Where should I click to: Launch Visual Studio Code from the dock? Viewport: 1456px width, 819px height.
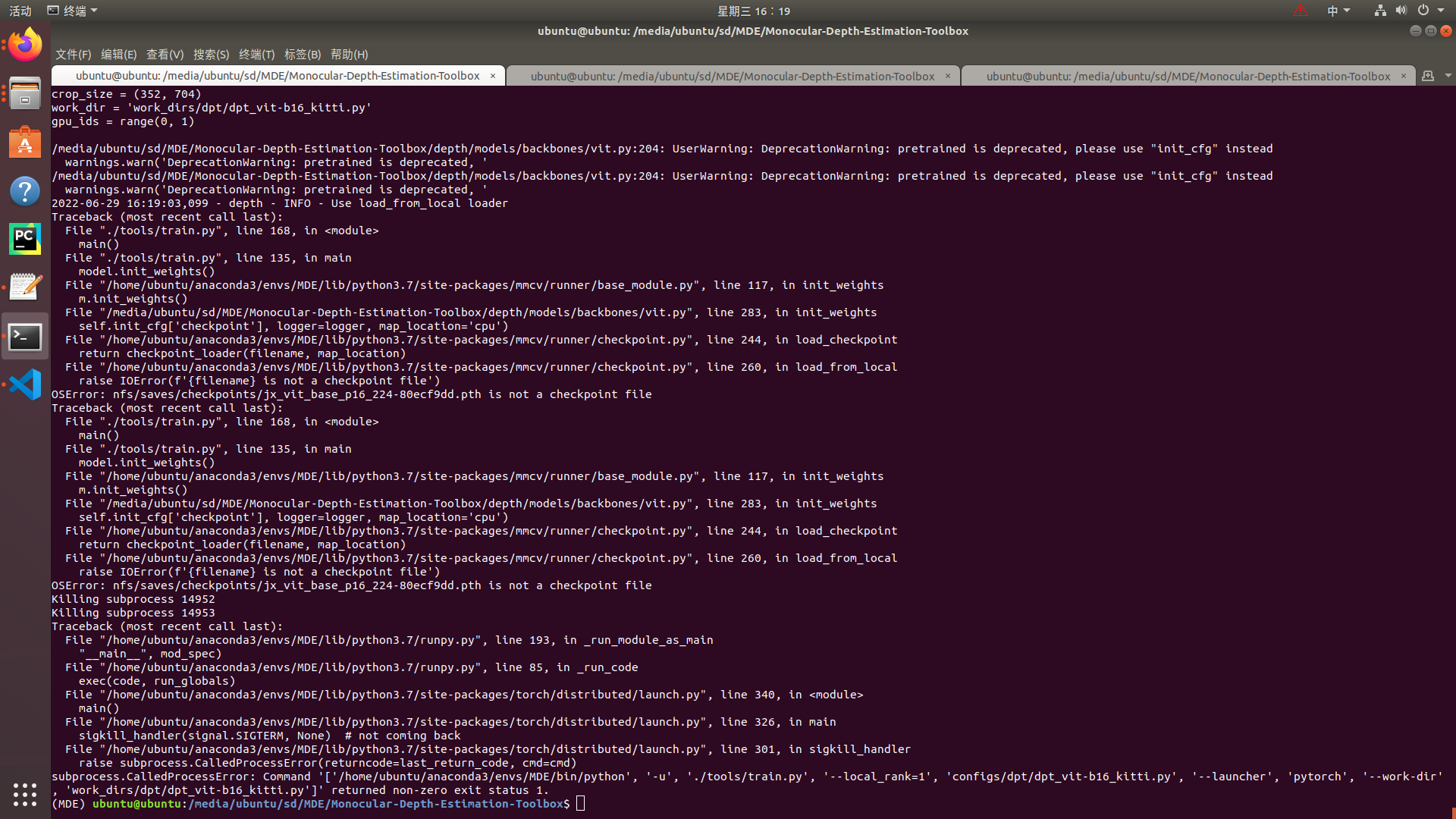(x=25, y=384)
